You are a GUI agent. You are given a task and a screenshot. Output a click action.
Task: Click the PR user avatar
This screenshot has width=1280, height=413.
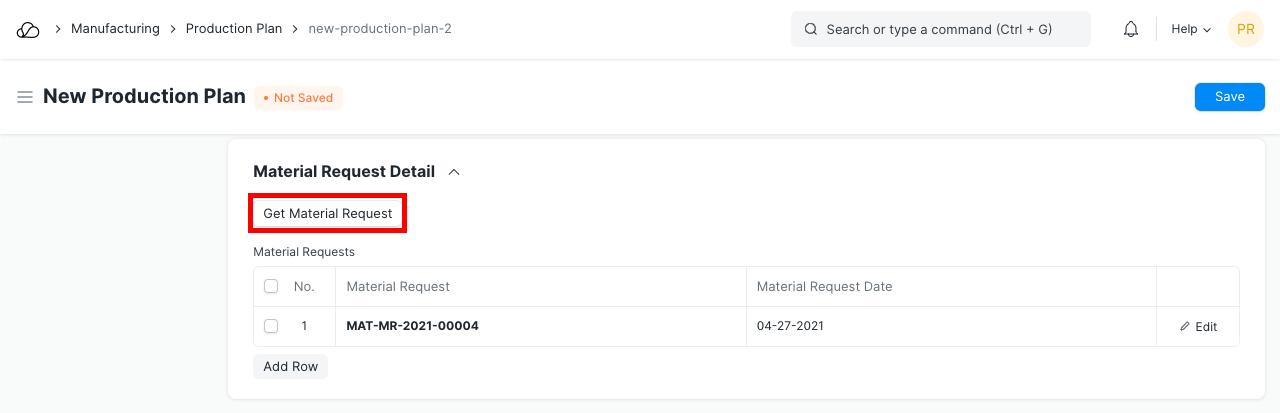[x=1245, y=30]
